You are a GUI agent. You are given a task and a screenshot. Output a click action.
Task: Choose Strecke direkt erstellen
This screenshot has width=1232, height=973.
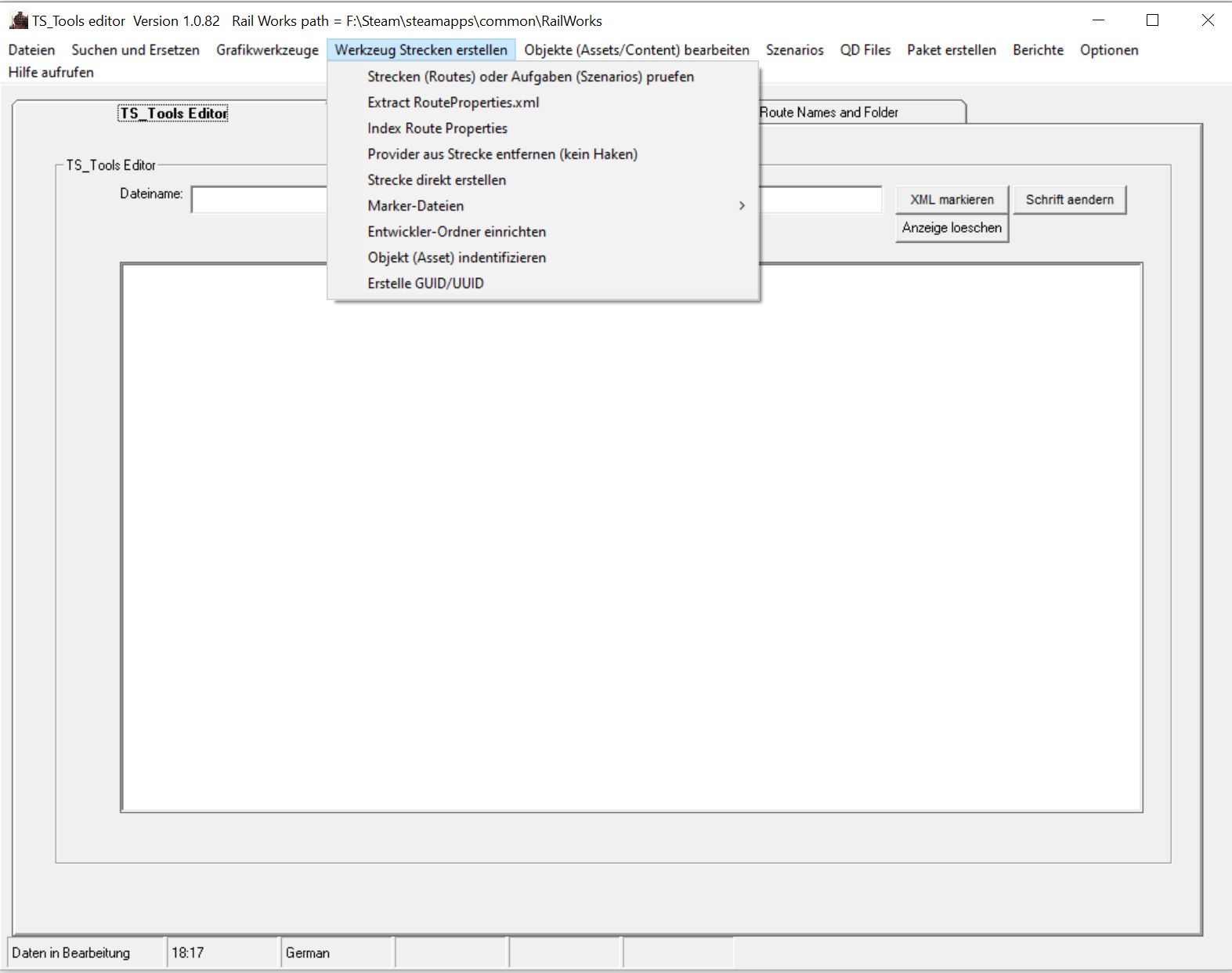coord(436,180)
